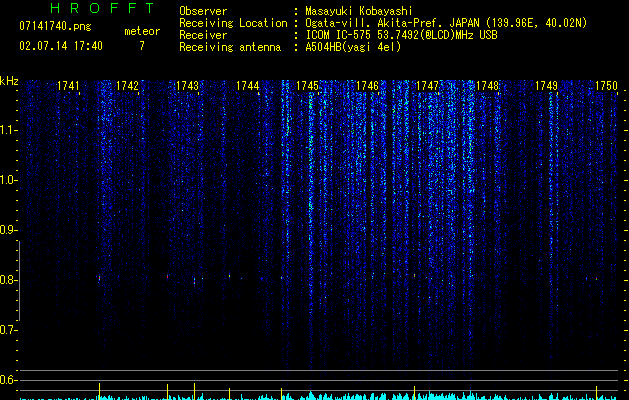Click the 0.7 kHz axis label
This screenshot has height=400, width=629.
click(8, 330)
